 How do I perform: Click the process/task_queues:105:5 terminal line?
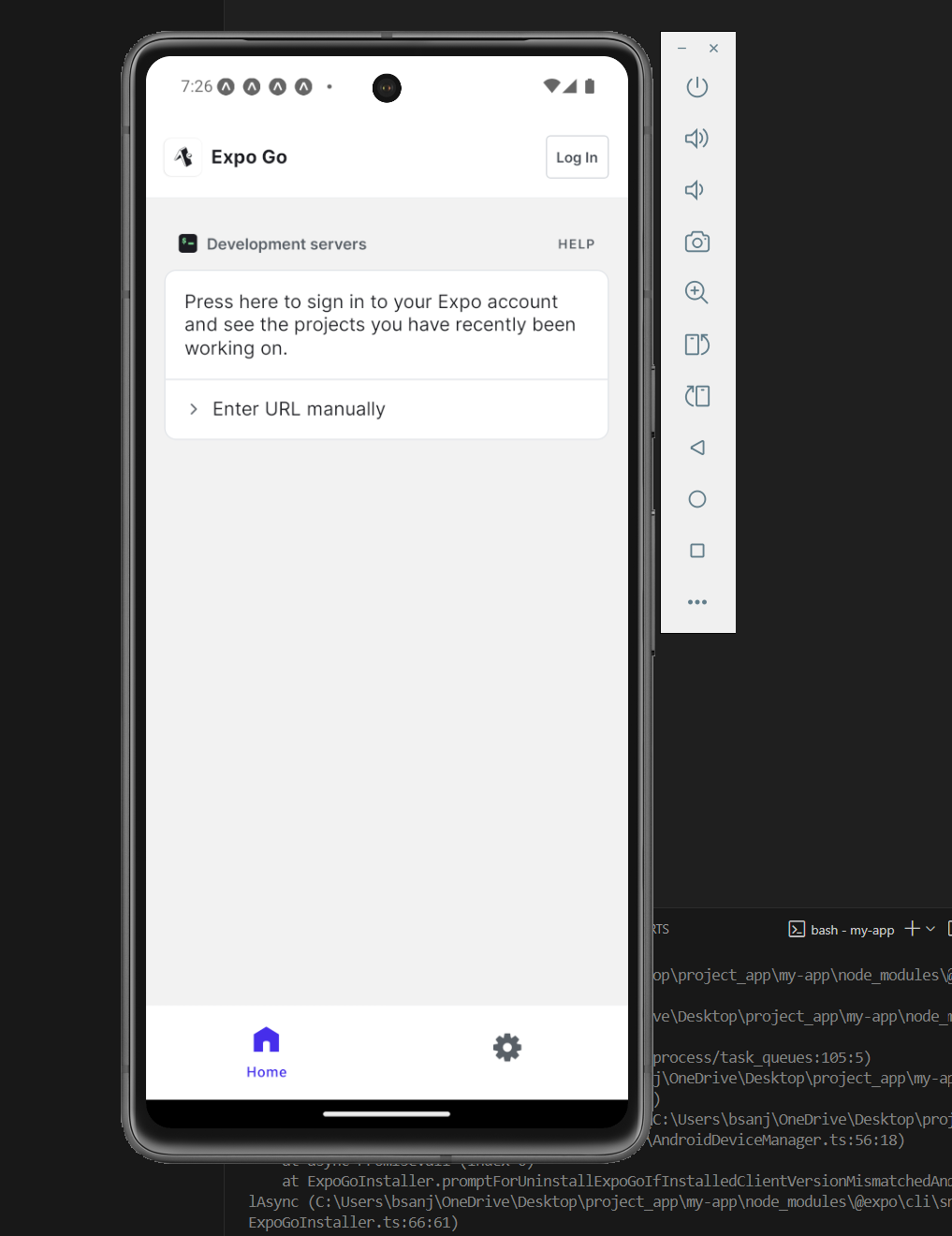pyautogui.click(x=761, y=1058)
